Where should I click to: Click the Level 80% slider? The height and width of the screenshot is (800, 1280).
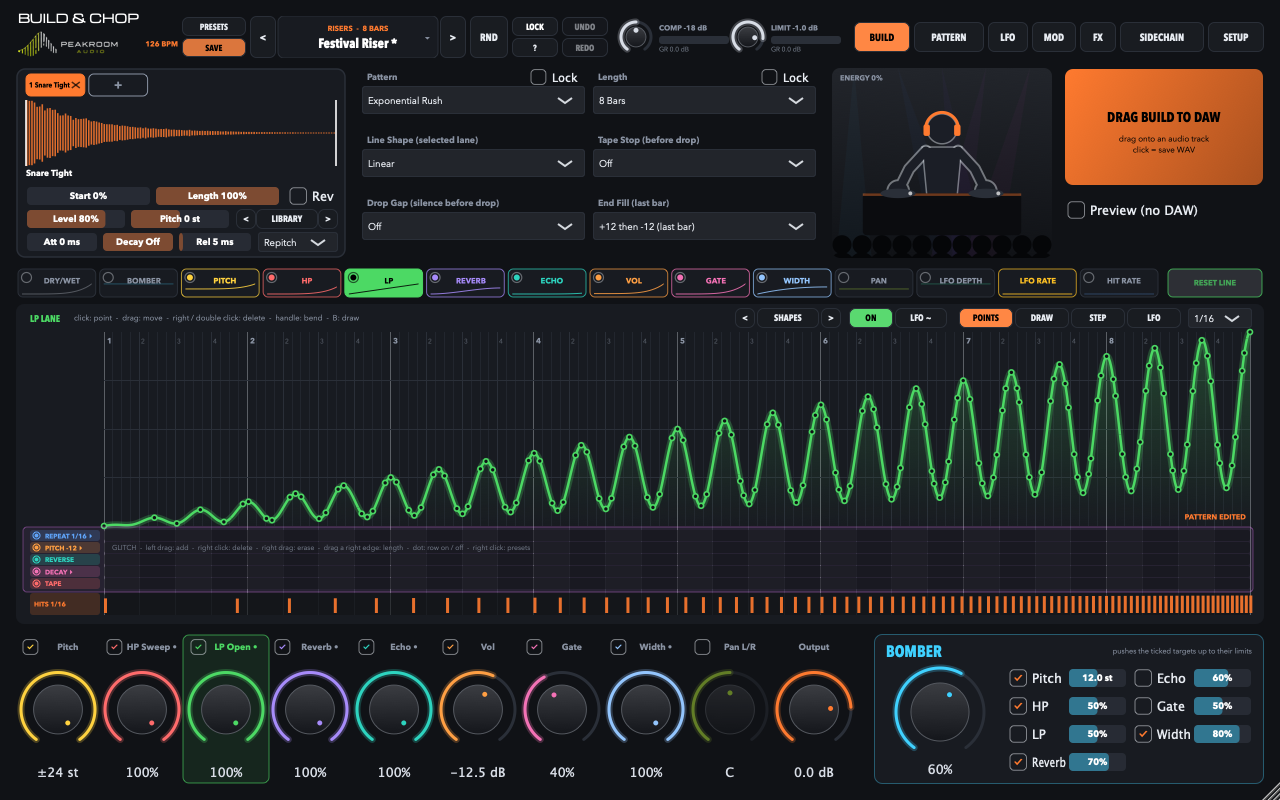[76, 219]
